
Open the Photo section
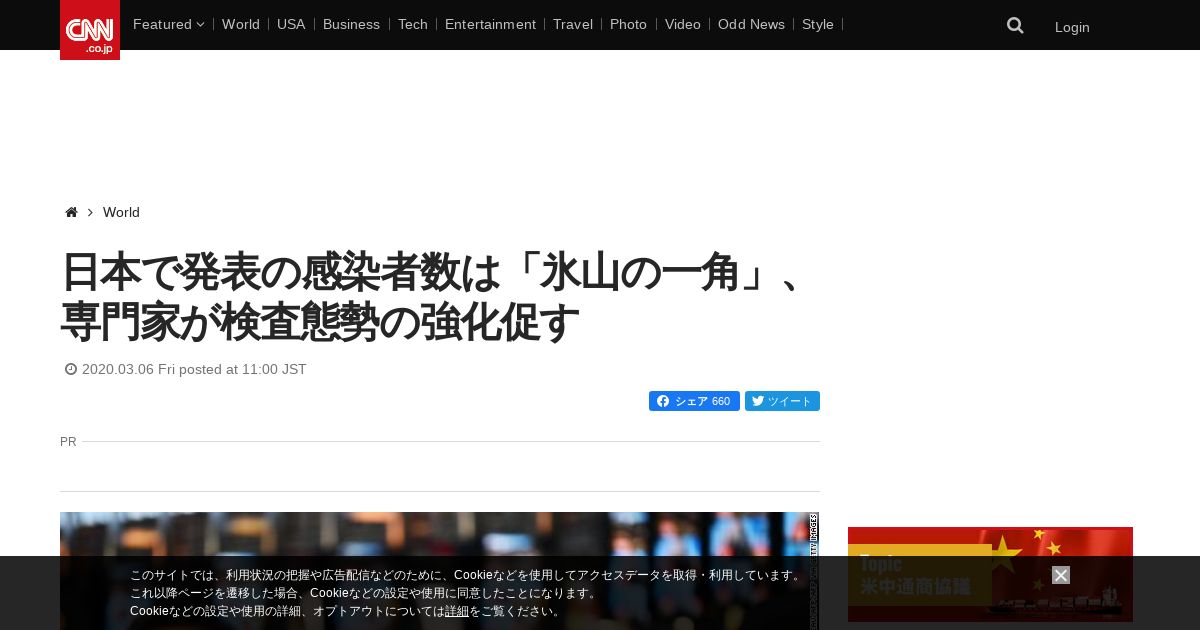click(628, 24)
